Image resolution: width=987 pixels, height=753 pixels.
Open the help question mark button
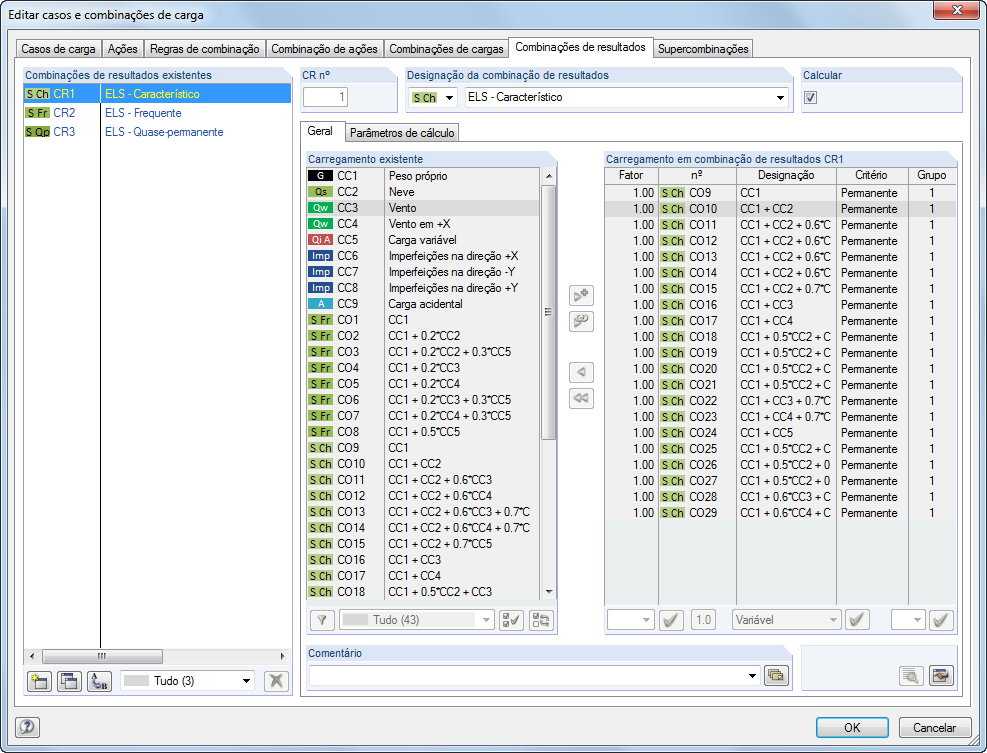coord(27,727)
